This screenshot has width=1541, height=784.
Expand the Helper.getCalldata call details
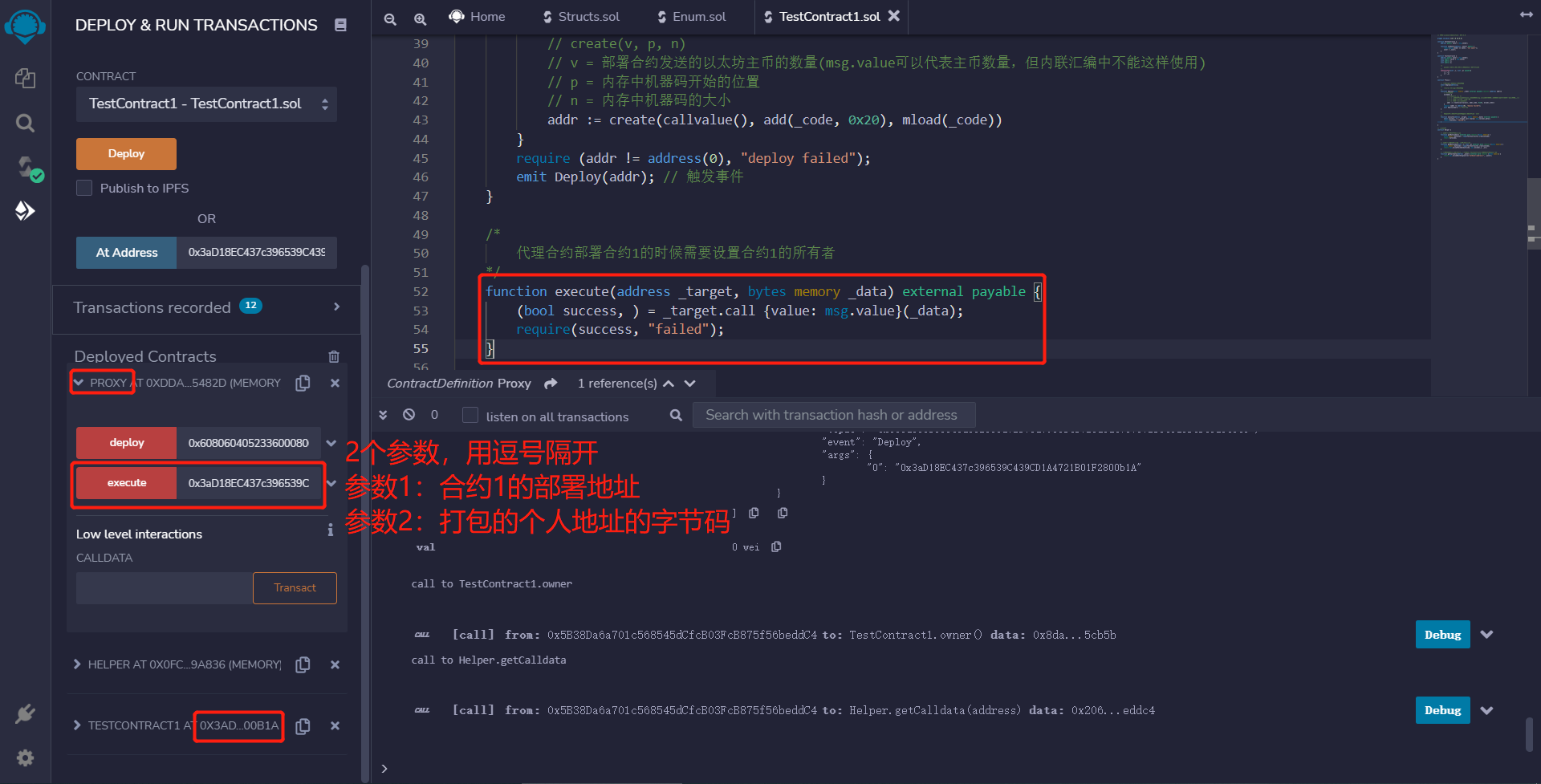(1487, 710)
